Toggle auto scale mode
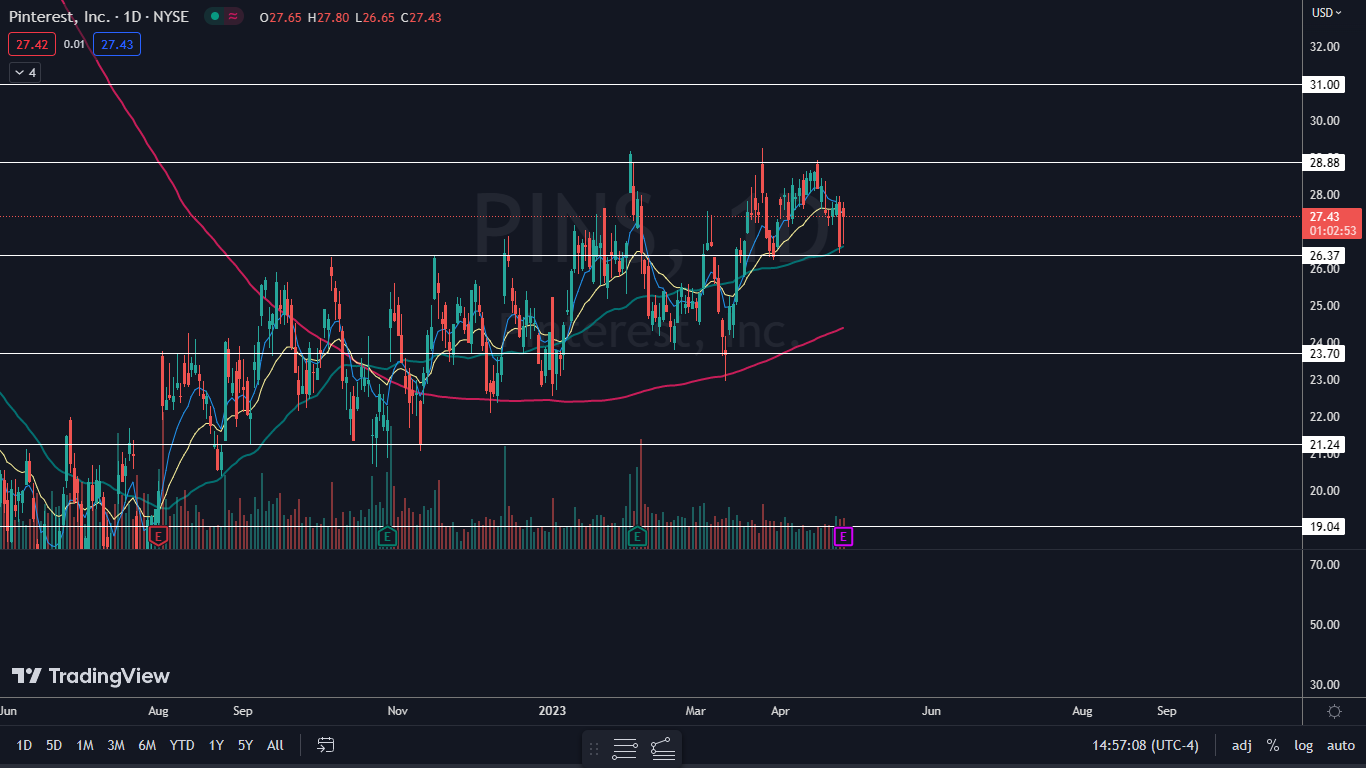The image size is (1366, 768). coord(1341,745)
